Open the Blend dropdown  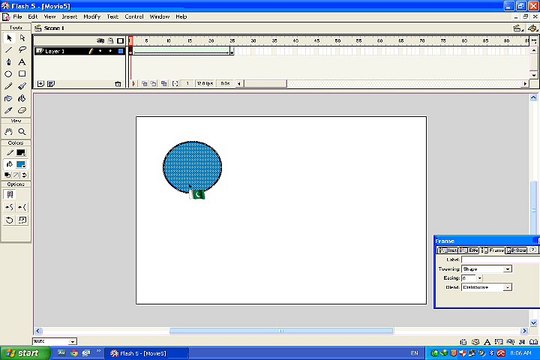(x=486, y=287)
